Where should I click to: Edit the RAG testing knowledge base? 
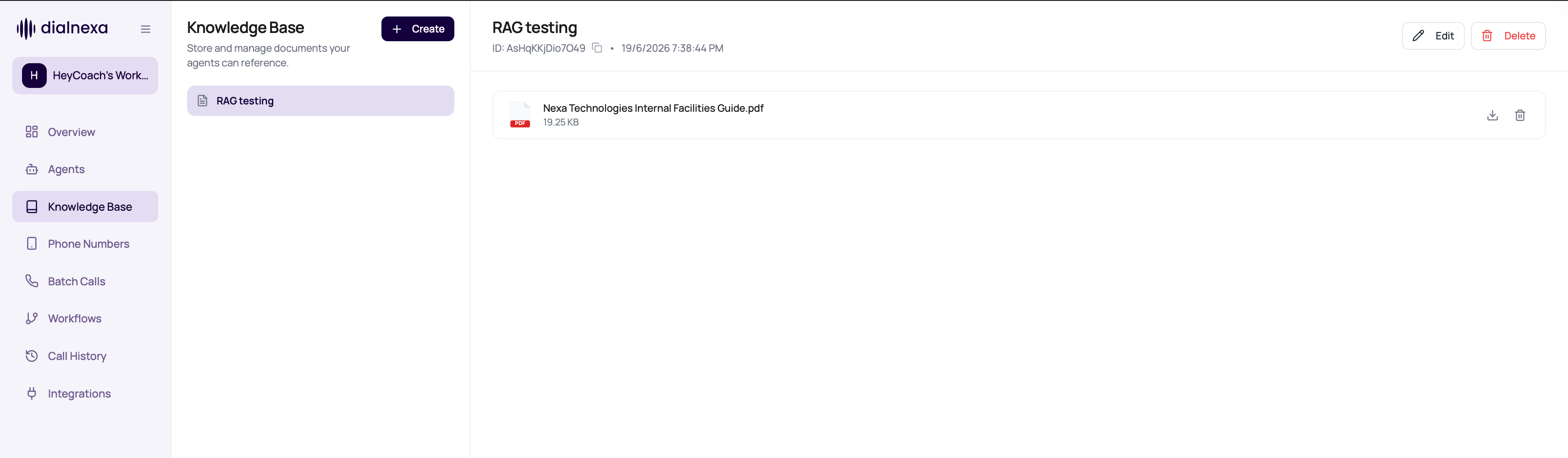tap(1433, 36)
